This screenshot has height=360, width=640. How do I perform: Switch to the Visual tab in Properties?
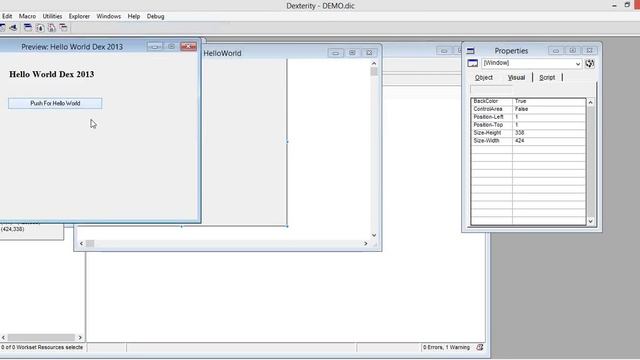[516, 78]
